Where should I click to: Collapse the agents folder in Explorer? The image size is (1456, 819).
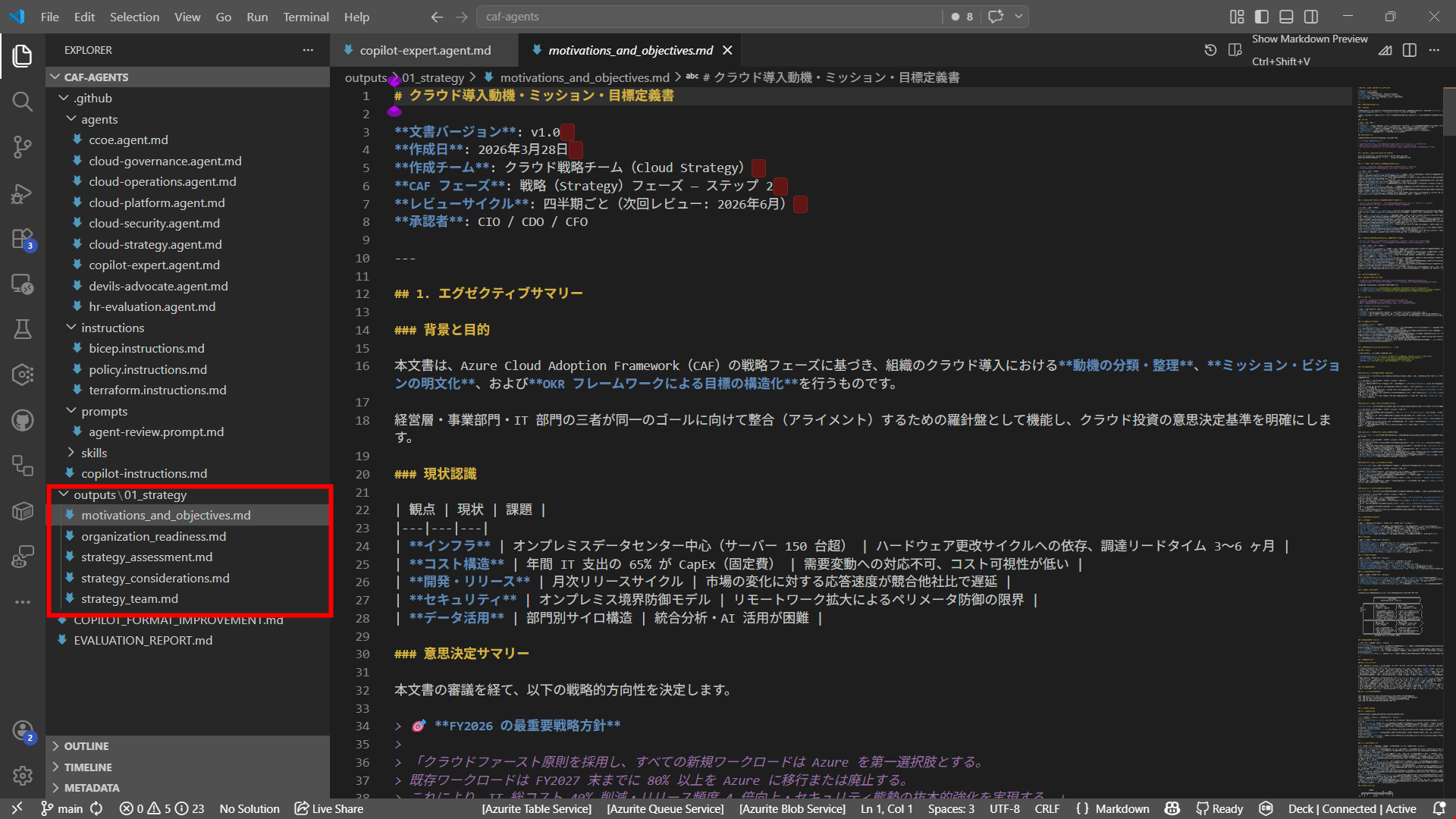click(x=71, y=119)
